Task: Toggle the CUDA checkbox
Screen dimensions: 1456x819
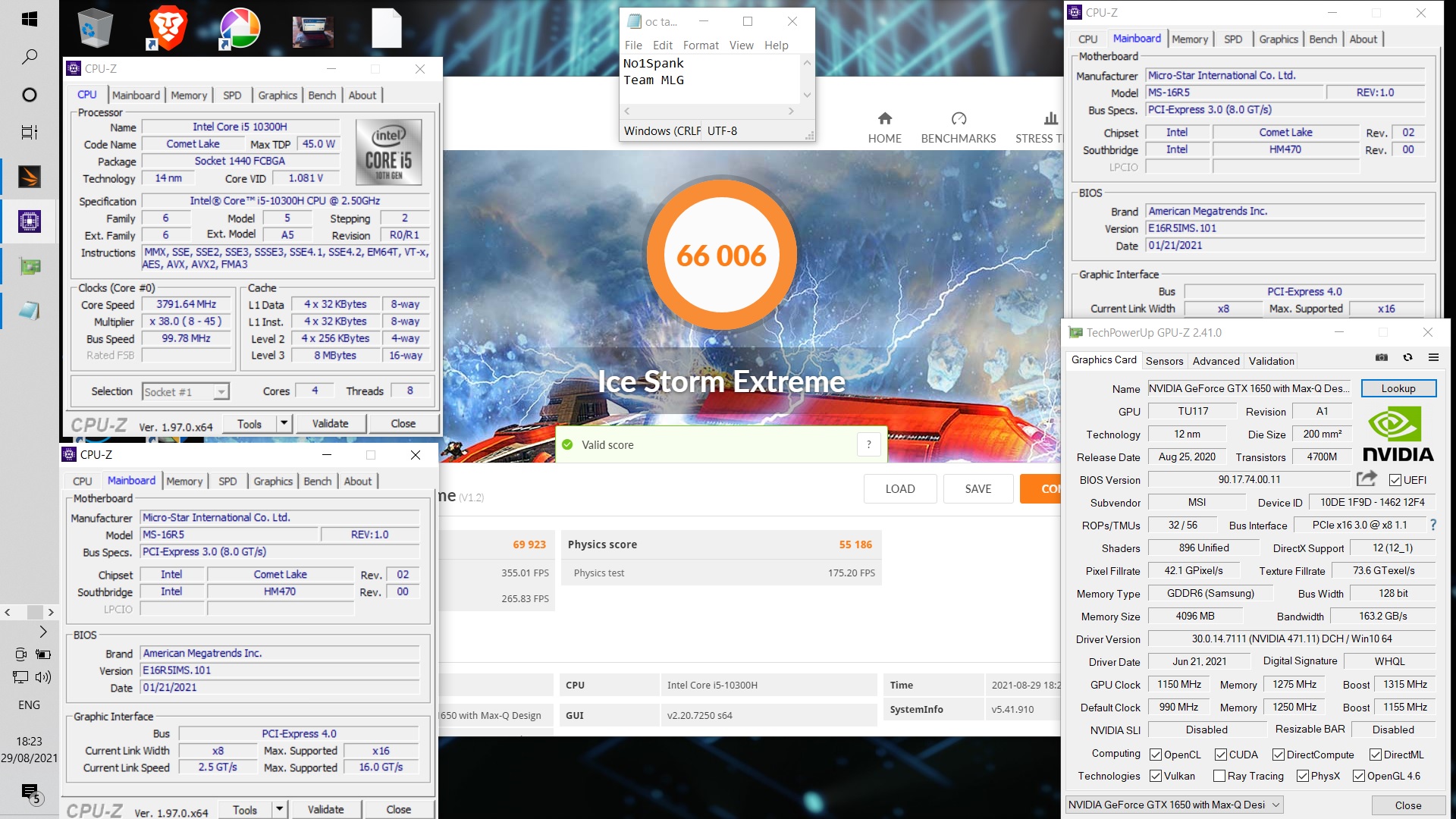Action: tap(1221, 755)
